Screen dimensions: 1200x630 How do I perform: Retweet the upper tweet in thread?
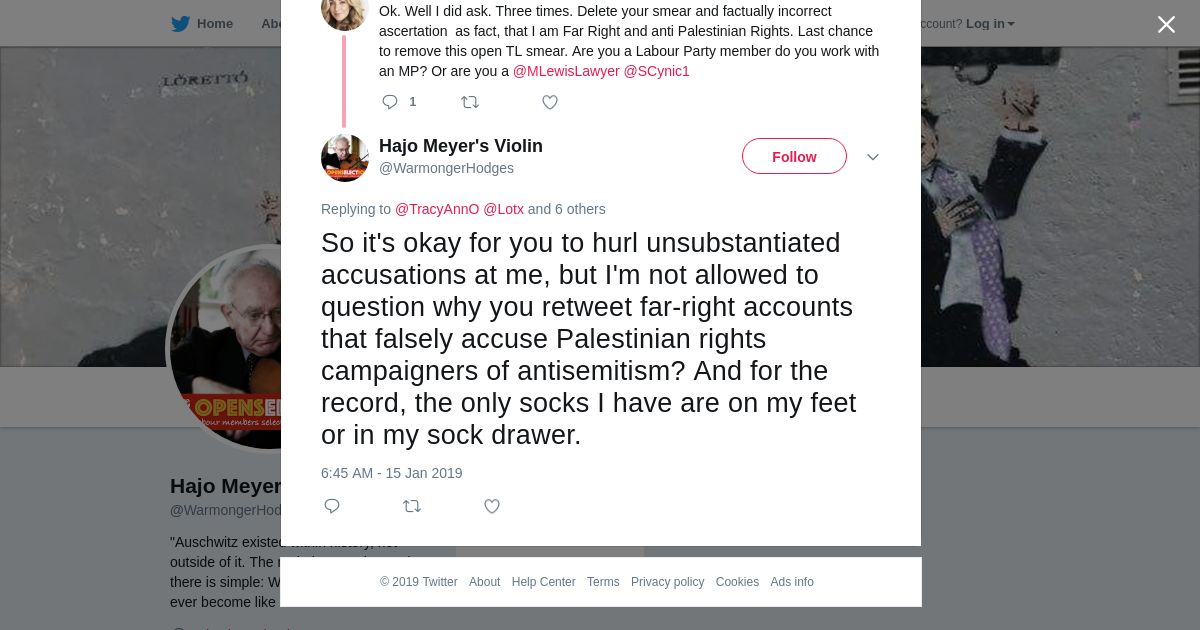tap(470, 102)
